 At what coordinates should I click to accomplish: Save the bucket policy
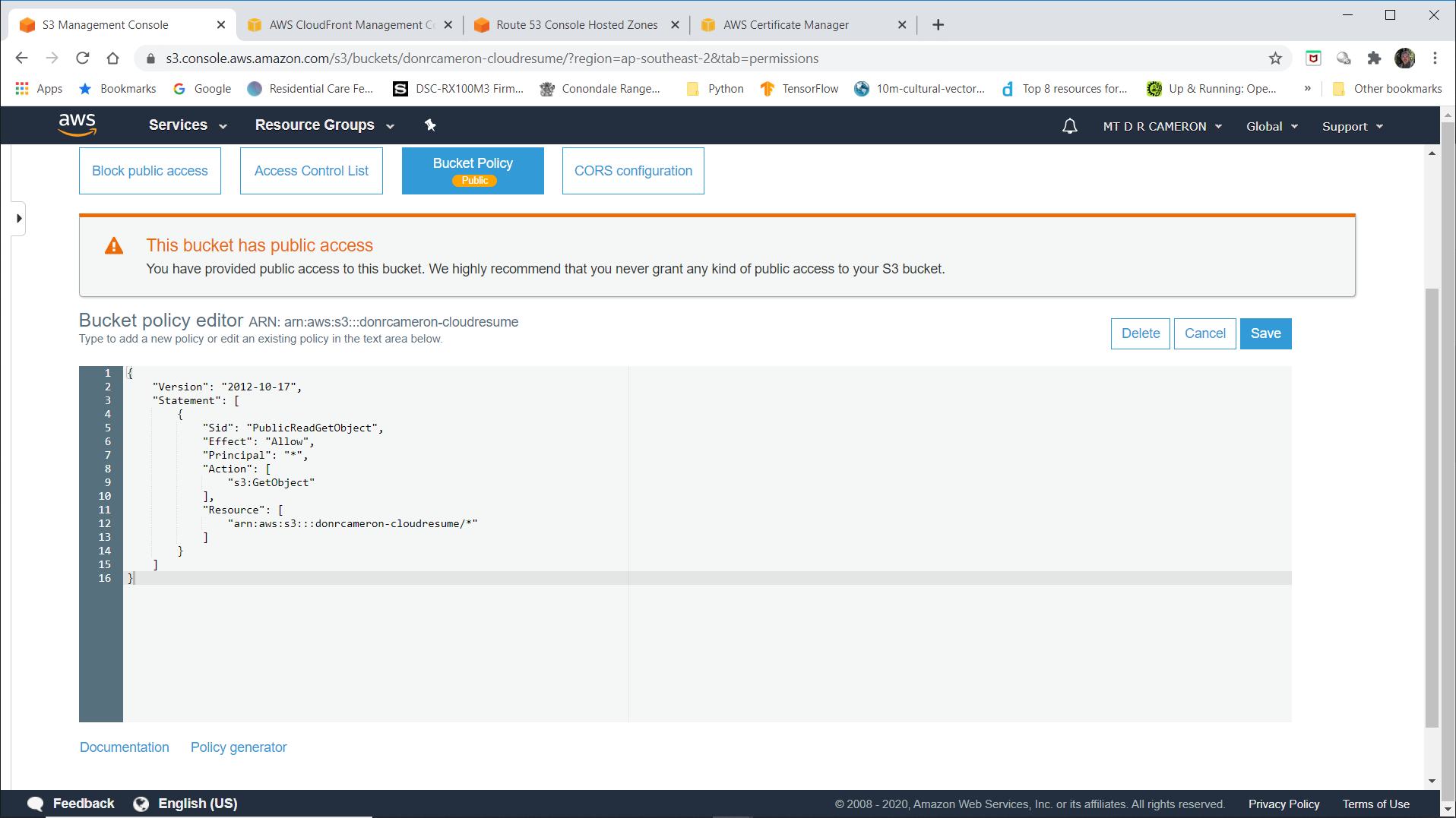click(x=1265, y=333)
